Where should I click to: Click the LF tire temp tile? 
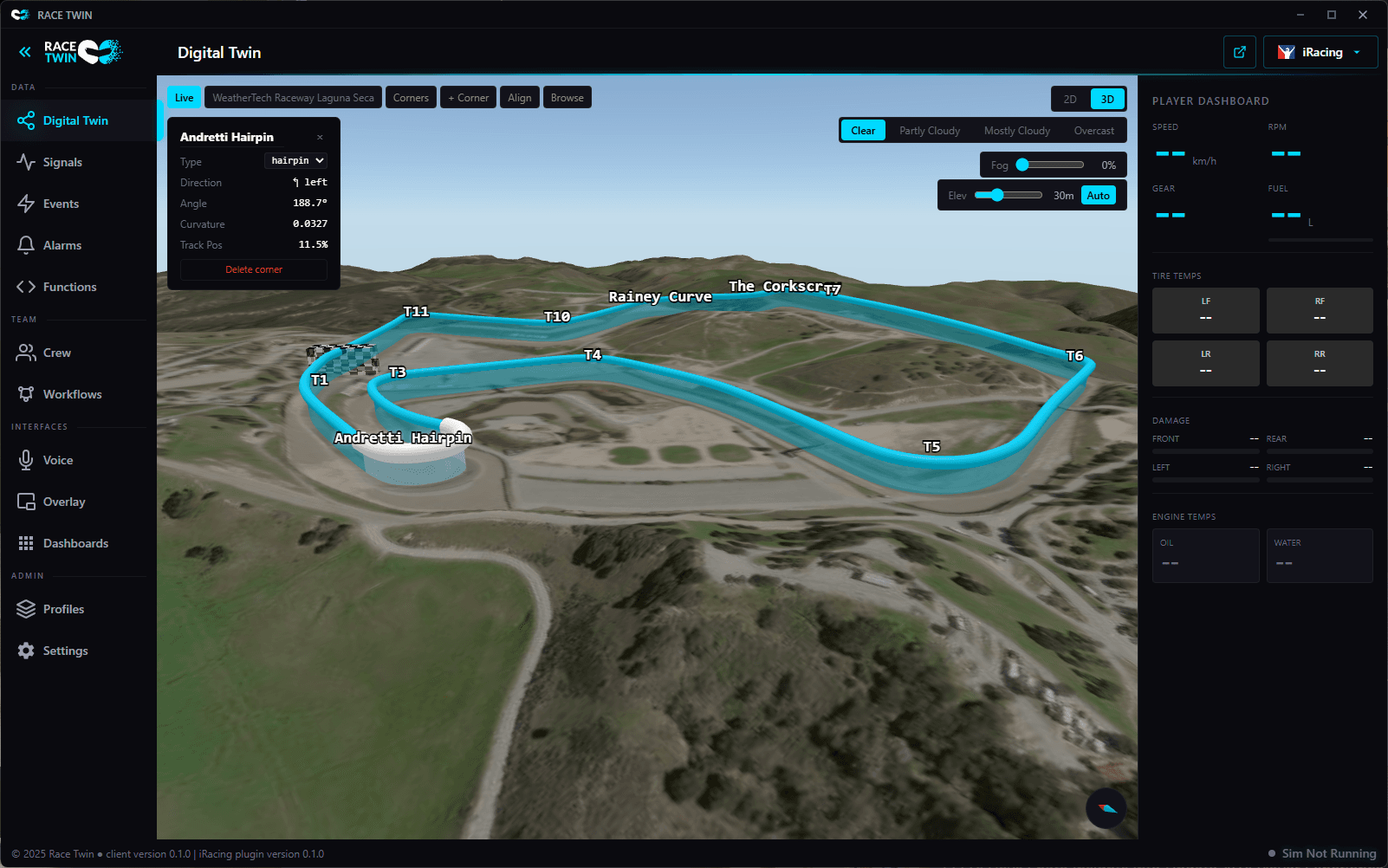click(x=1206, y=310)
